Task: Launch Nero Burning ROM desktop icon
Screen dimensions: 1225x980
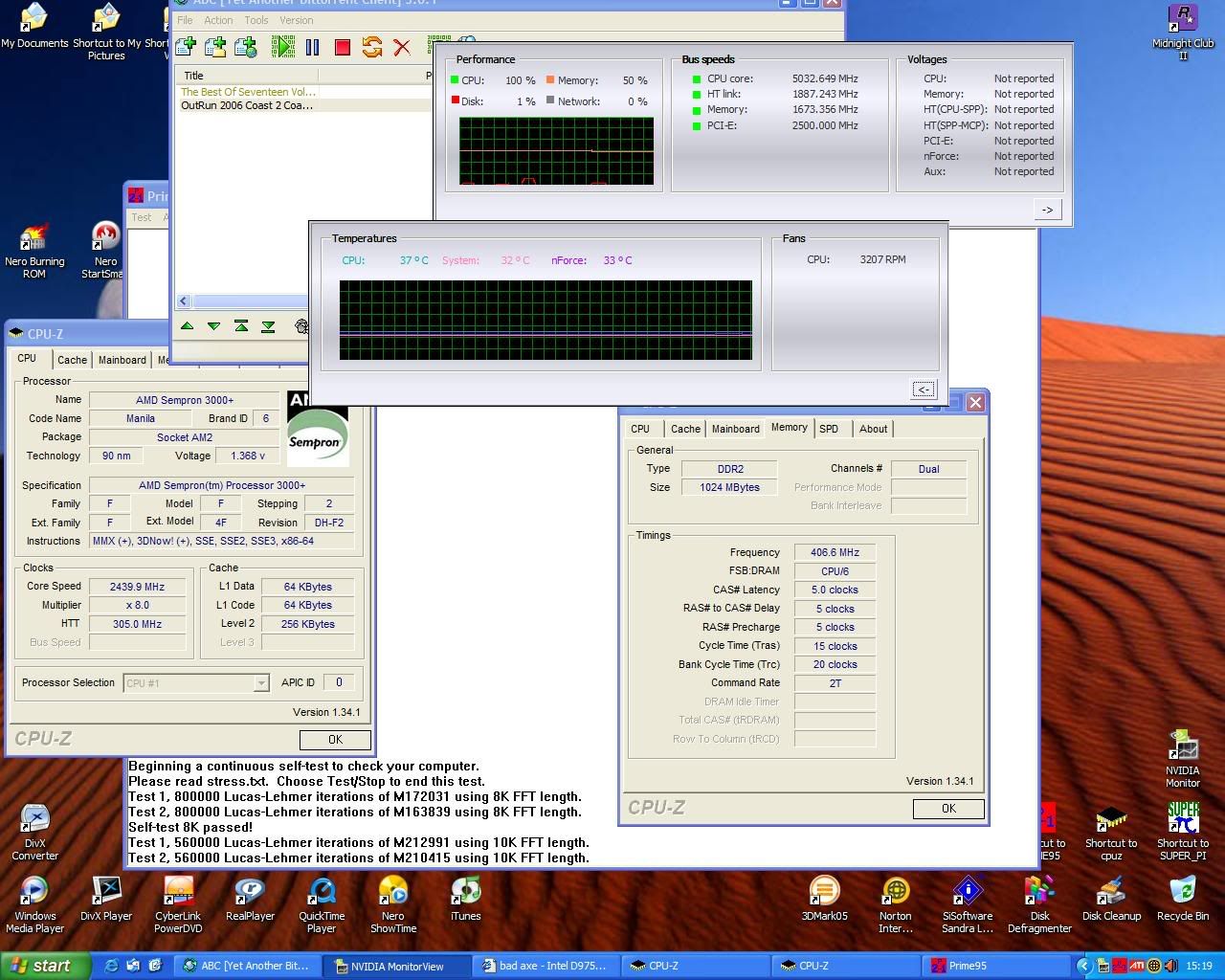Action: 34,251
